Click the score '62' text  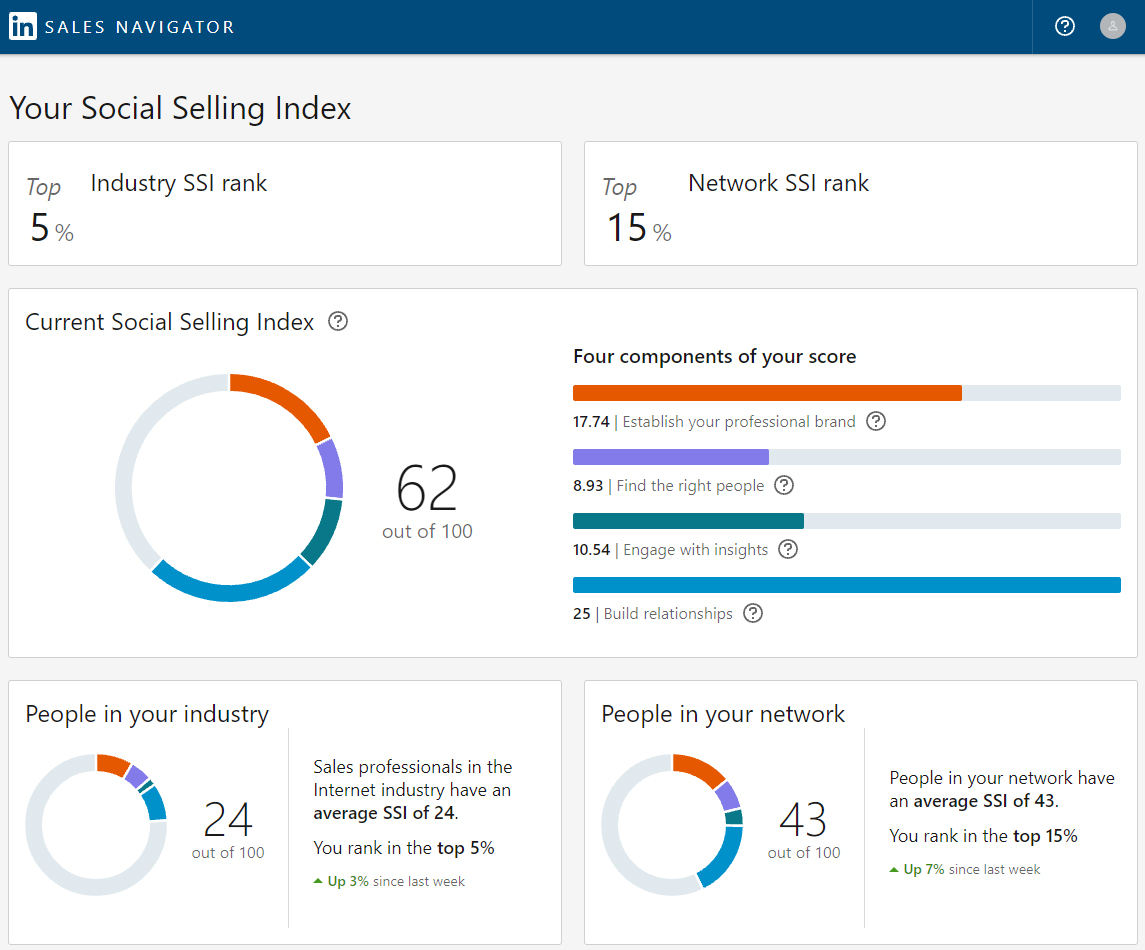point(427,489)
